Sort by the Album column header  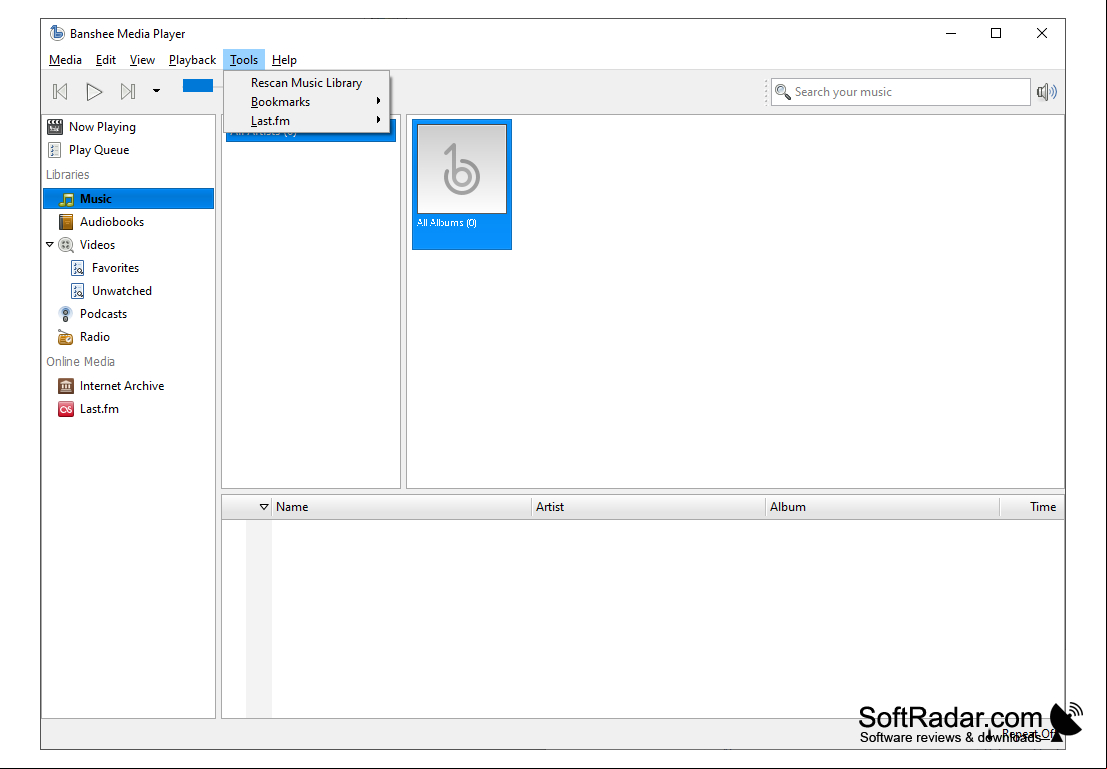click(x=882, y=507)
